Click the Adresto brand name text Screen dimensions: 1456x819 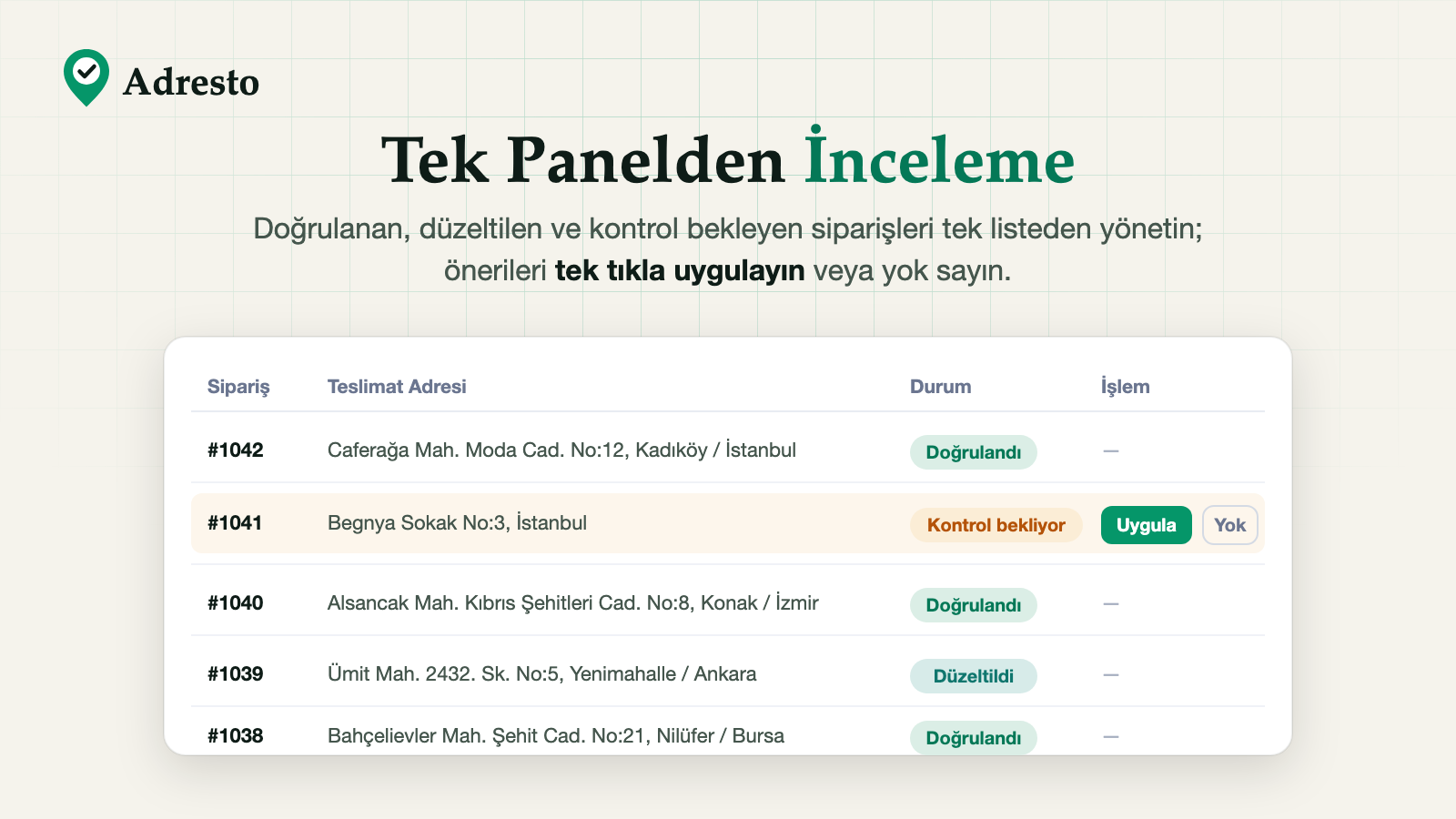coord(191,82)
